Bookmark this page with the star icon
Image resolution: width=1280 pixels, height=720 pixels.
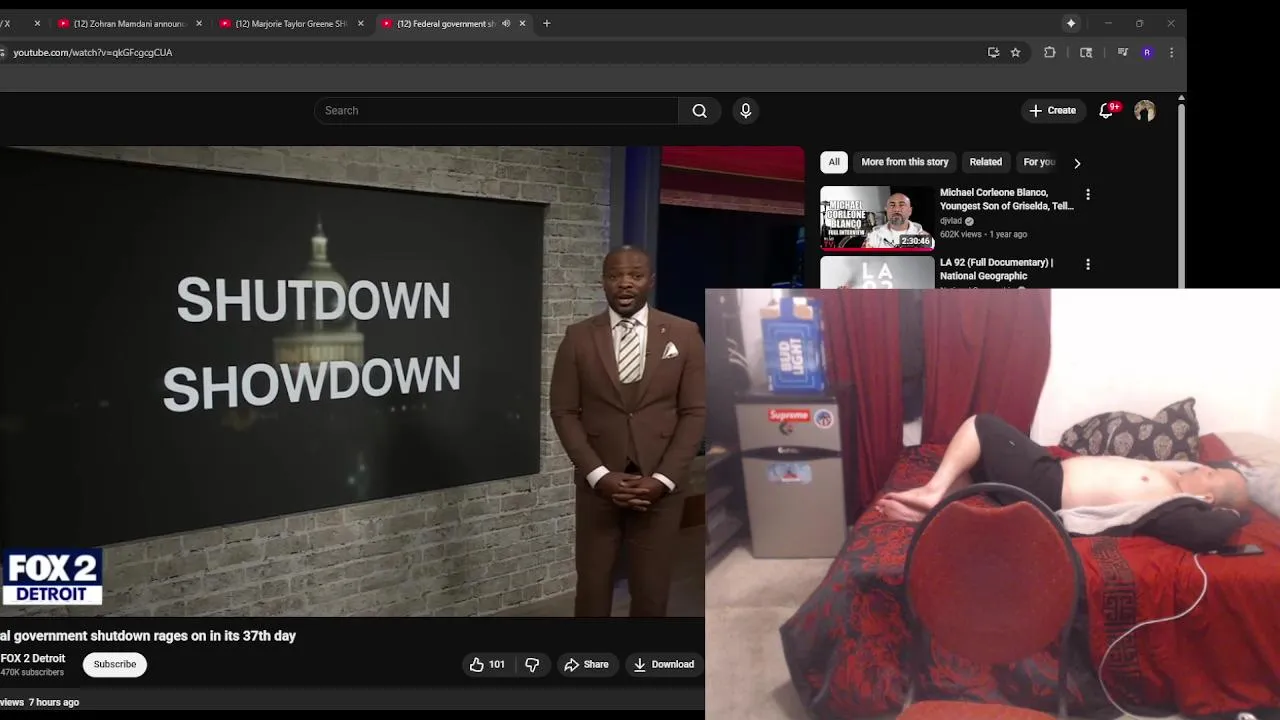[x=1015, y=52]
